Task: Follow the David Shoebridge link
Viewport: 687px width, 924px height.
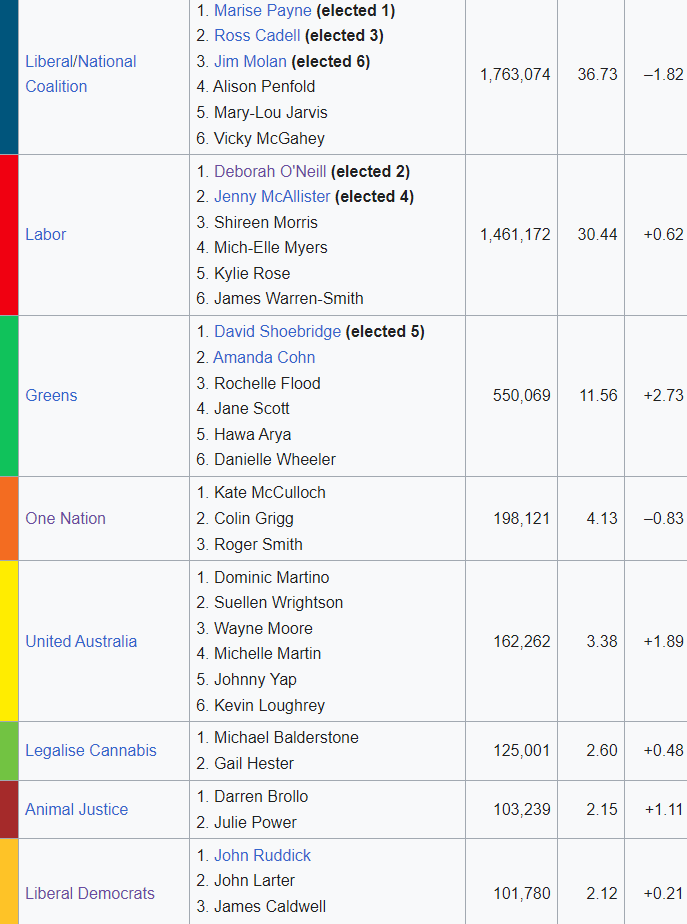Action: (x=278, y=332)
